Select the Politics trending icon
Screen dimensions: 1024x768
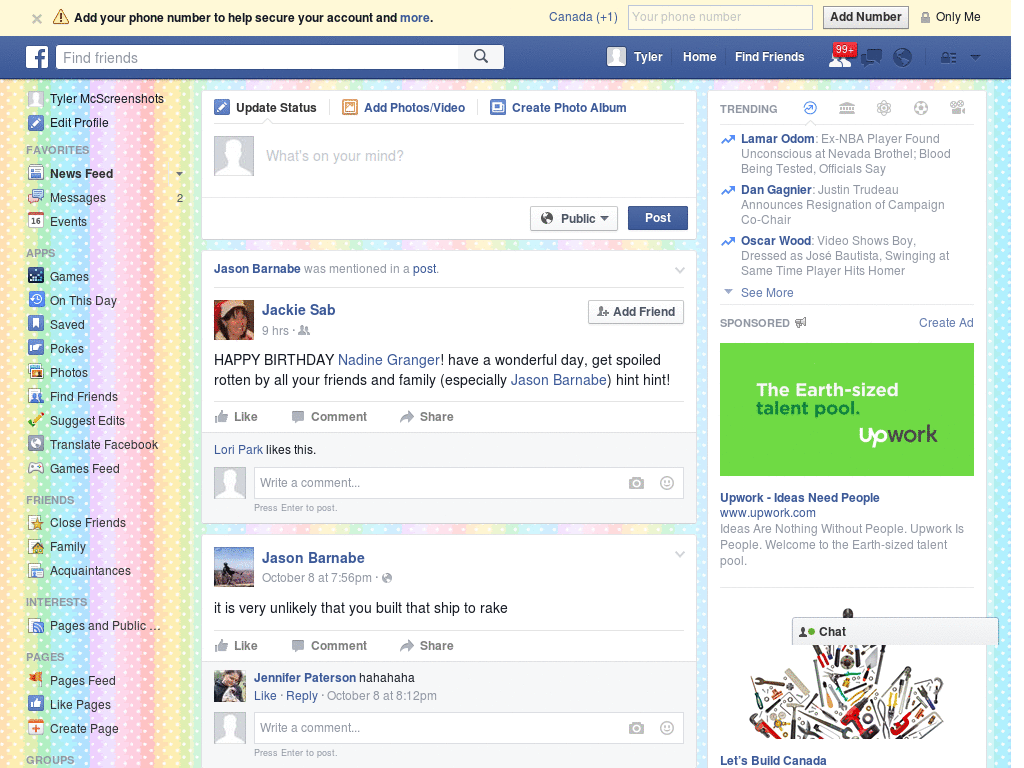point(847,108)
